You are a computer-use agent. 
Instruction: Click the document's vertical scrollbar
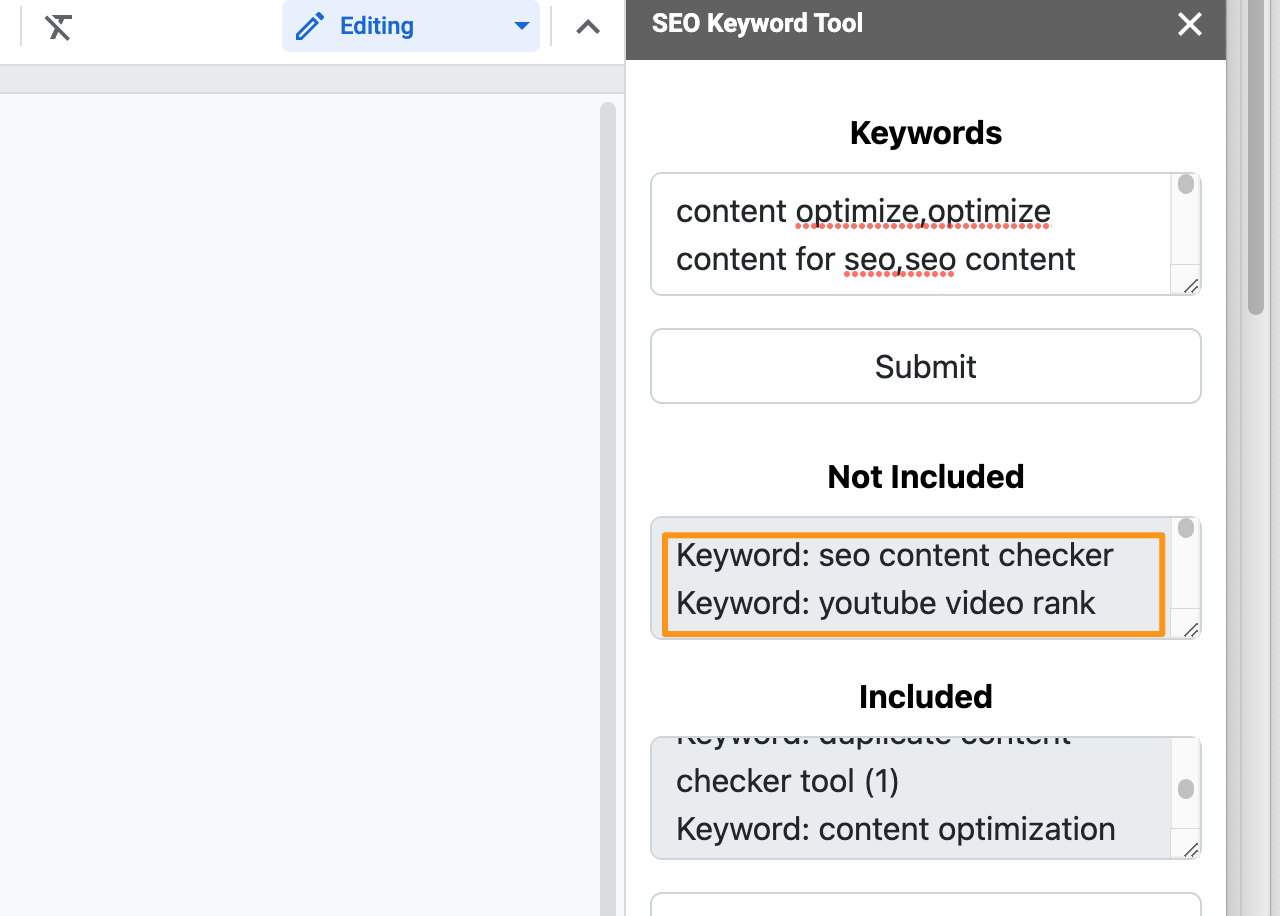tap(607, 500)
